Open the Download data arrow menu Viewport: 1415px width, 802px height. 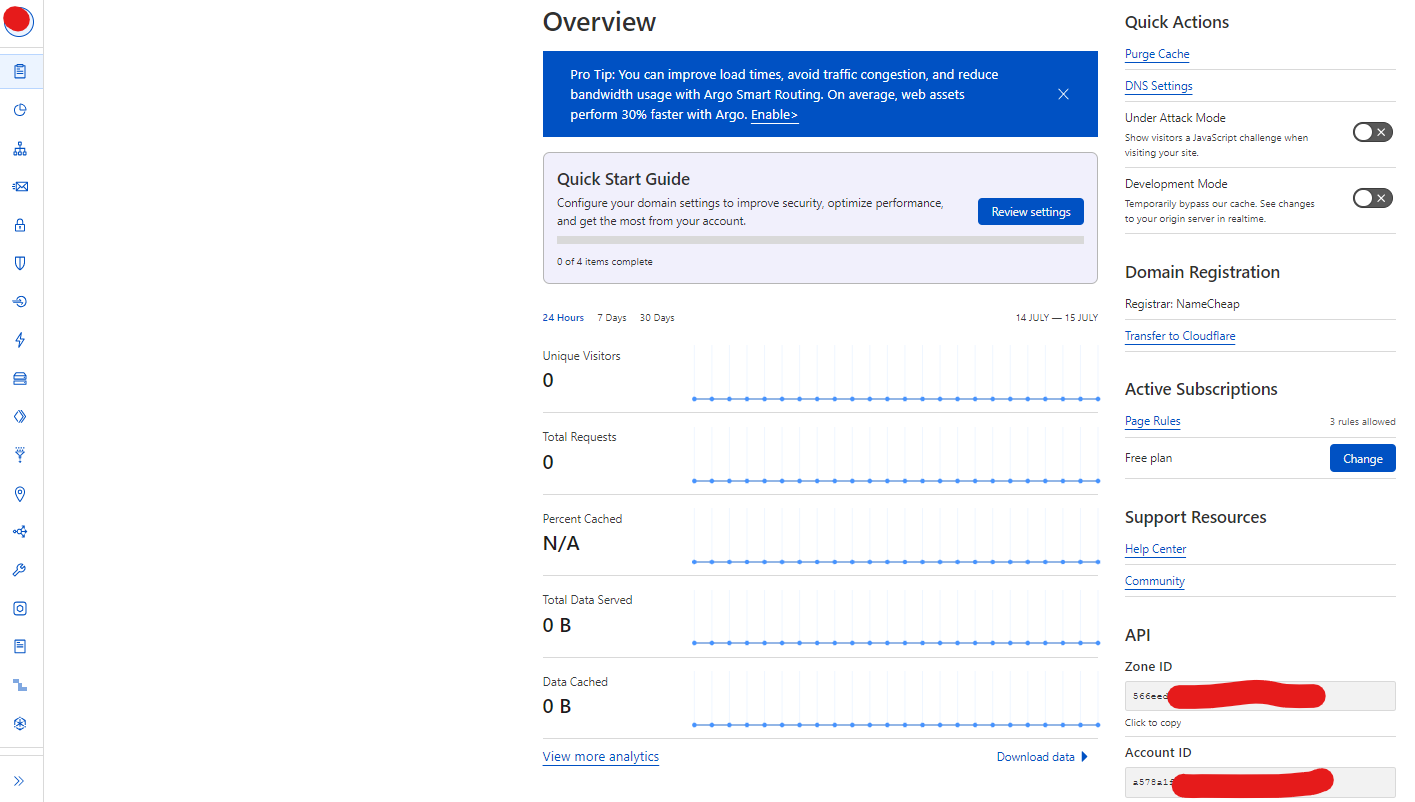click(x=1084, y=757)
